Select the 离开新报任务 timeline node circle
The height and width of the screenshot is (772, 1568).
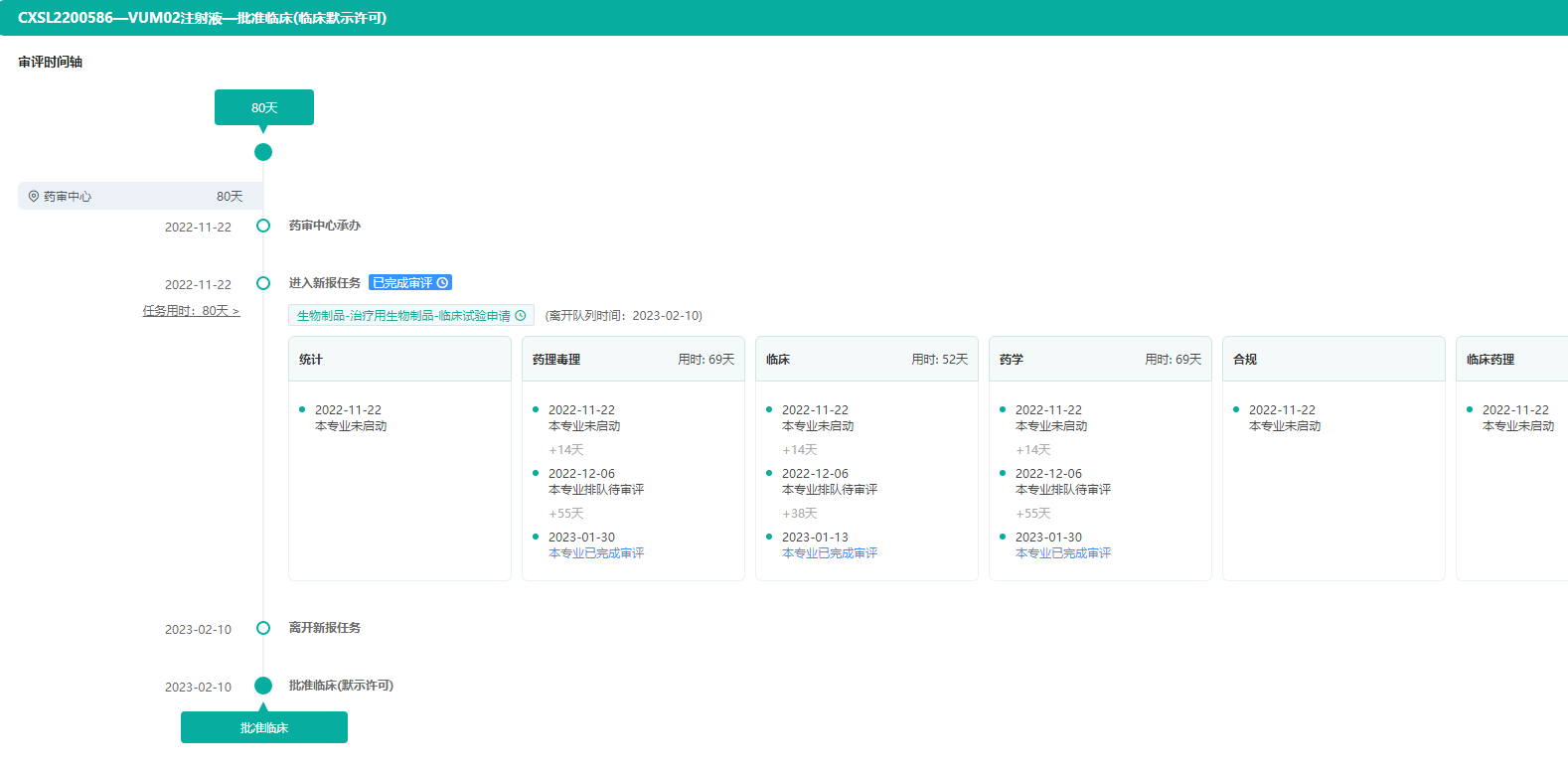point(263,628)
